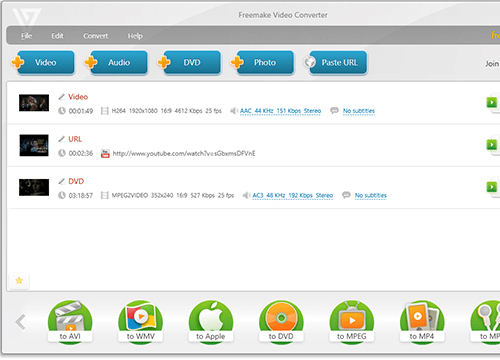Image resolution: width=500 pixels, height=360 pixels.
Task: Click the Join option at top right
Action: click(x=492, y=63)
